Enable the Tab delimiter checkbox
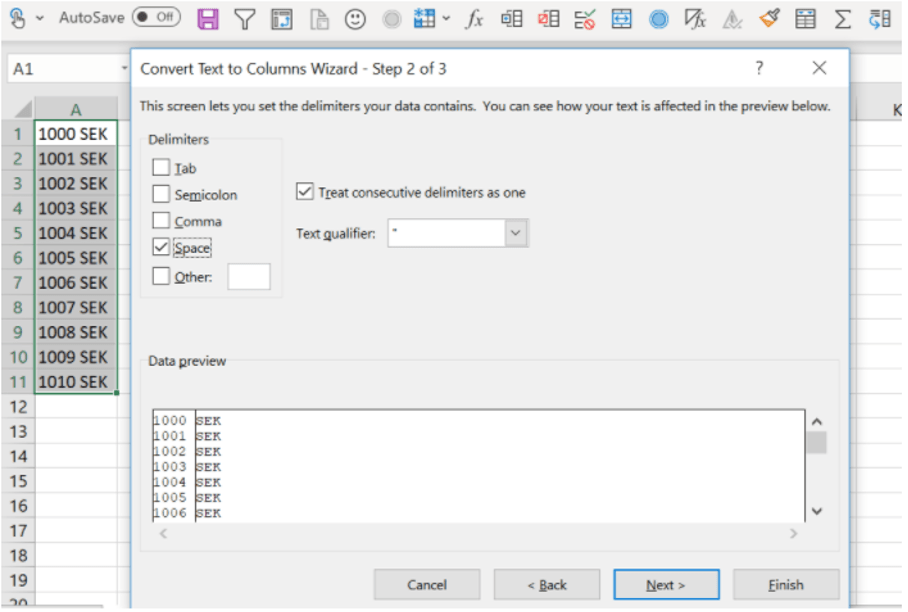The width and height of the screenshot is (908, 612). tap(161, 168)
